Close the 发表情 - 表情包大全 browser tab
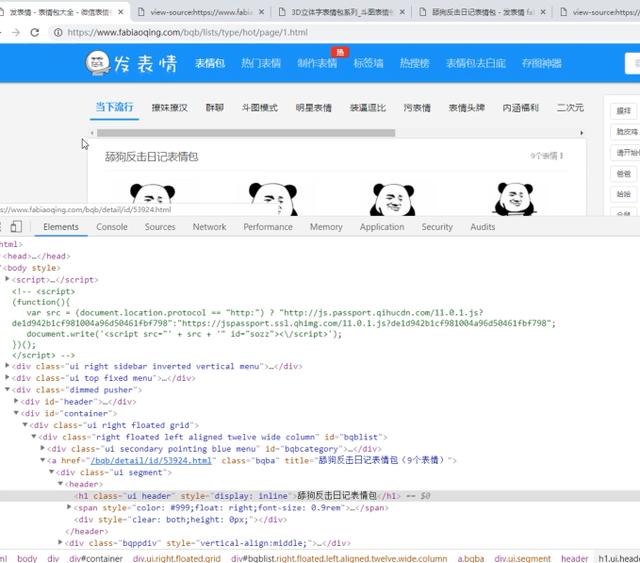 pyautogui.click(x=120, y=12)
